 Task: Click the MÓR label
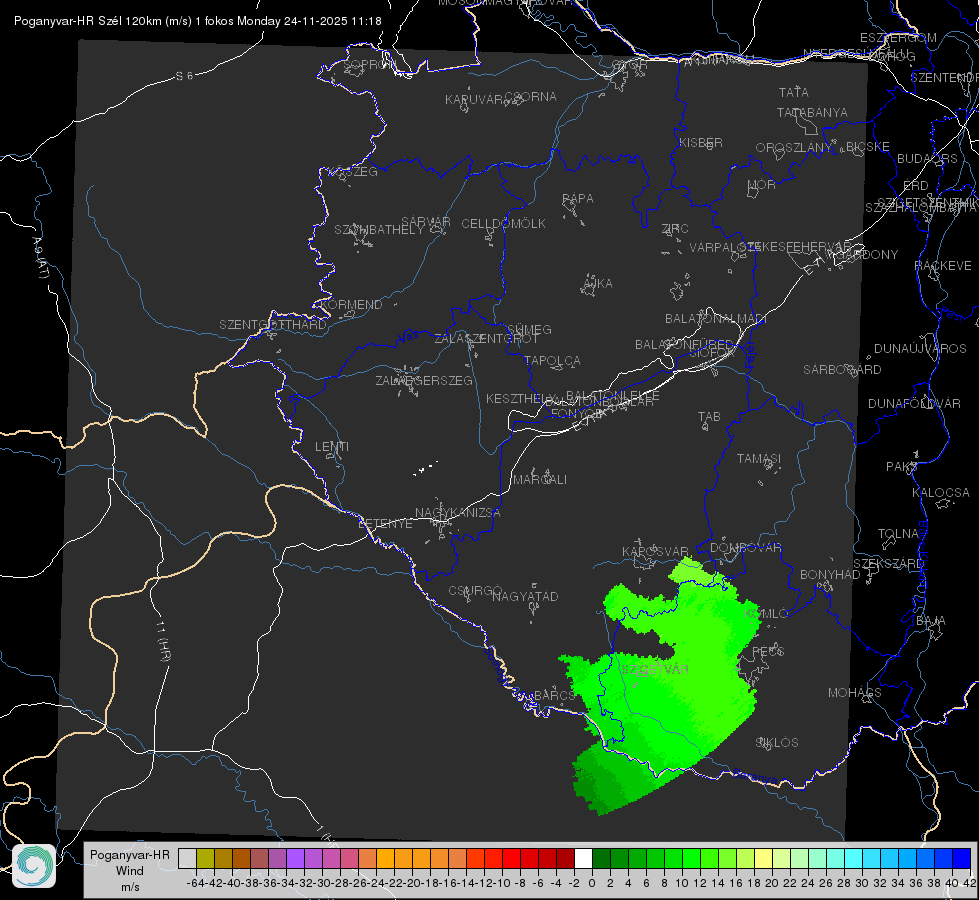tap(762, 185)
